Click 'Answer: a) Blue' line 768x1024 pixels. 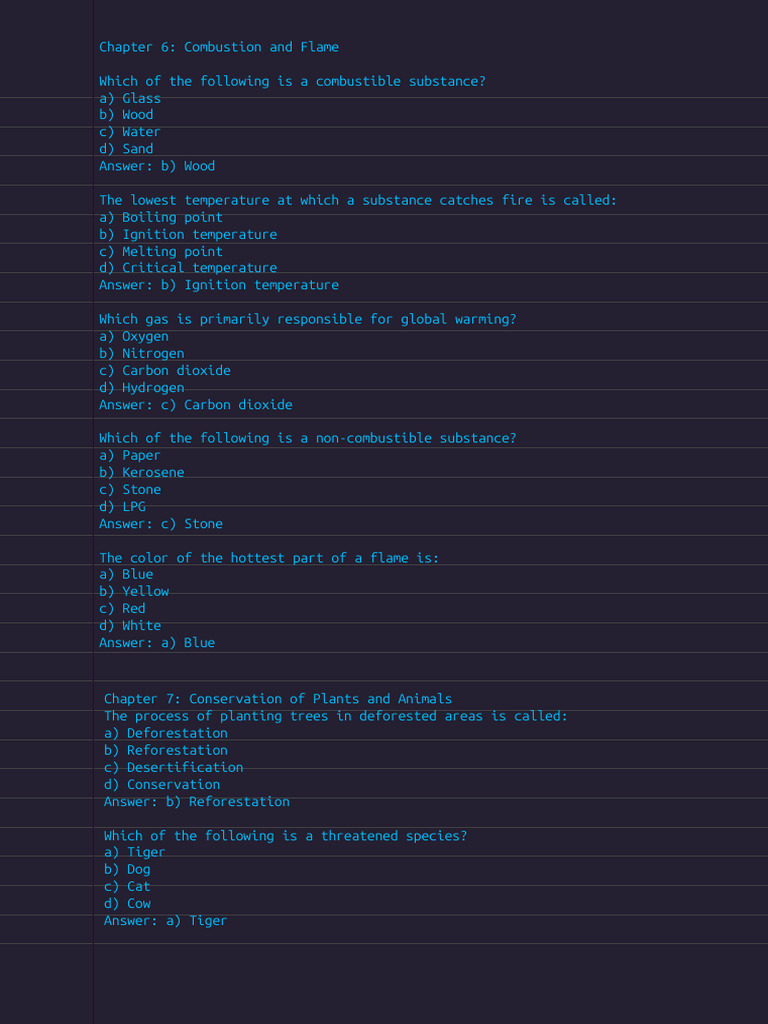coord(157,643)
